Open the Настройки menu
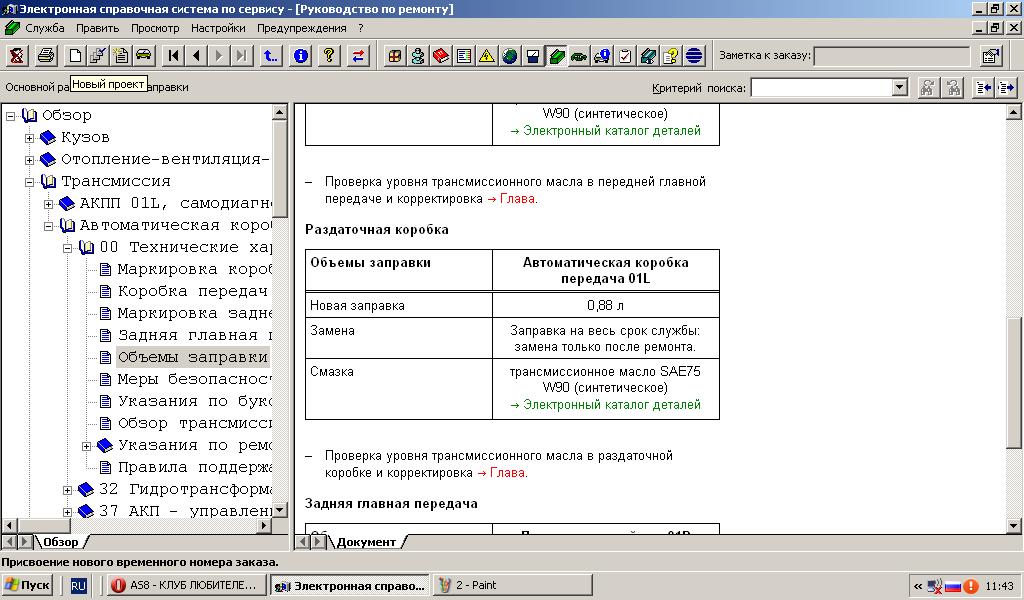Image resolution: width=1024 pixels, height=600 pixels. point(218,28)
